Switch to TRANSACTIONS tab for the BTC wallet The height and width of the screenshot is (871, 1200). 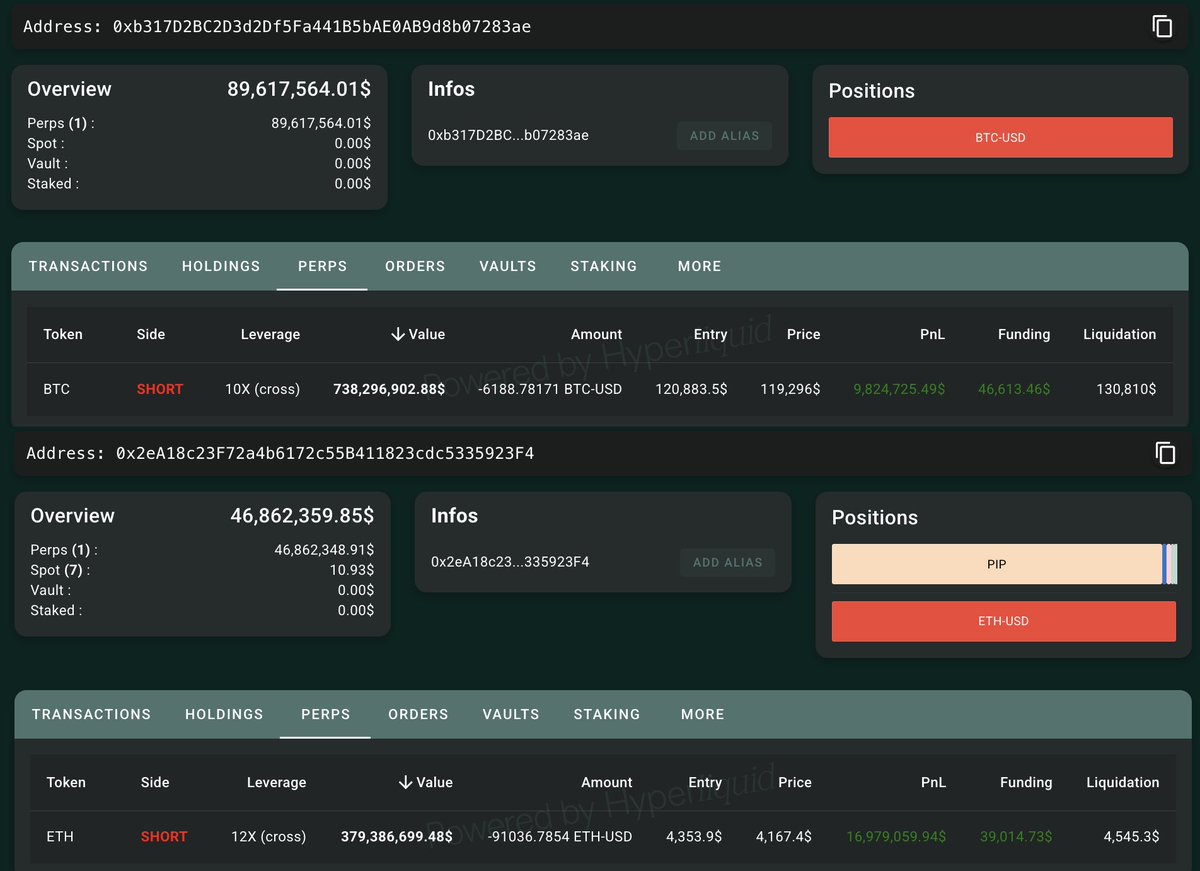[x=88, y=266]
